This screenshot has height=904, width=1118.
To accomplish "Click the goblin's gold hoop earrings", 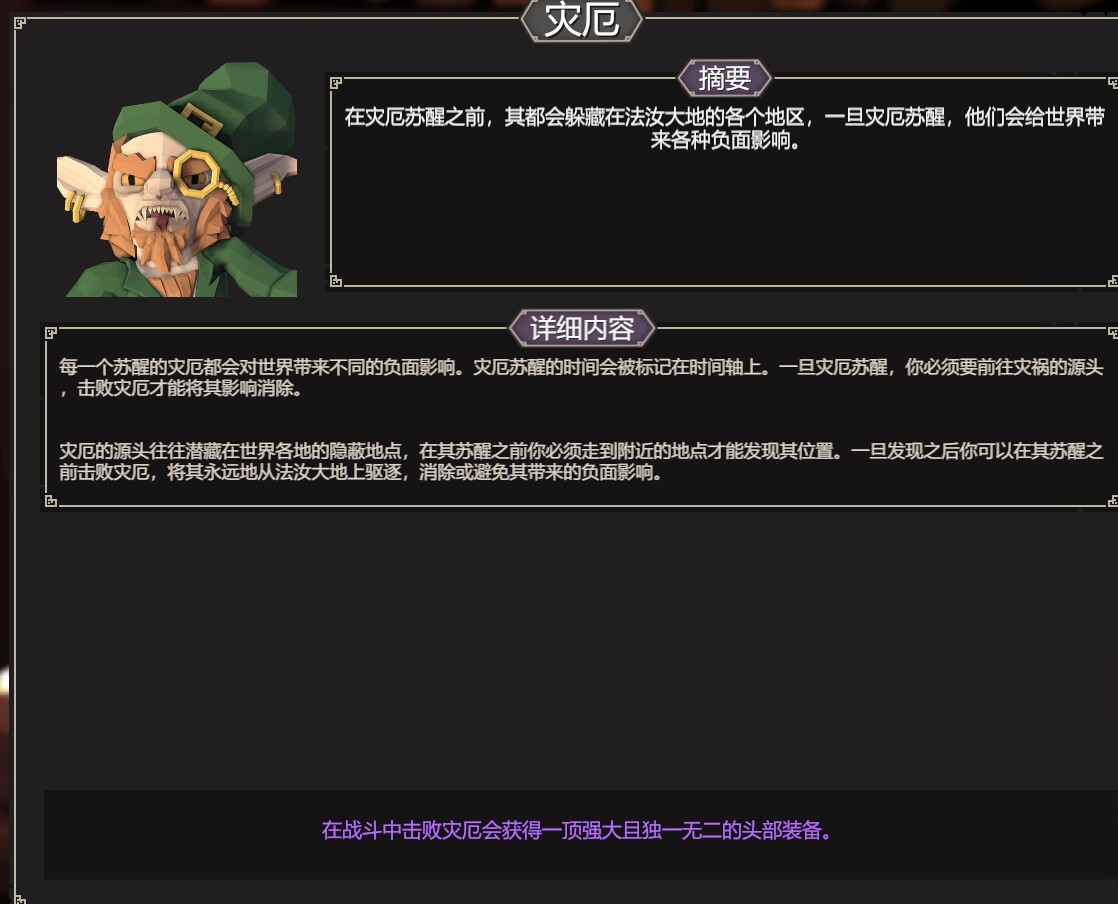I will coord(76,206).
